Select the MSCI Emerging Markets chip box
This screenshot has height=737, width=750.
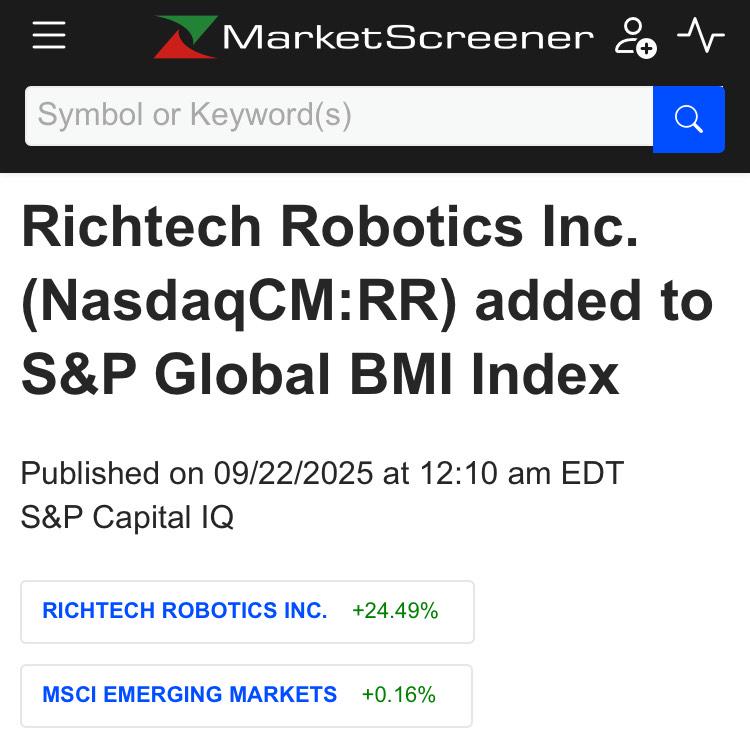(246, 695)
